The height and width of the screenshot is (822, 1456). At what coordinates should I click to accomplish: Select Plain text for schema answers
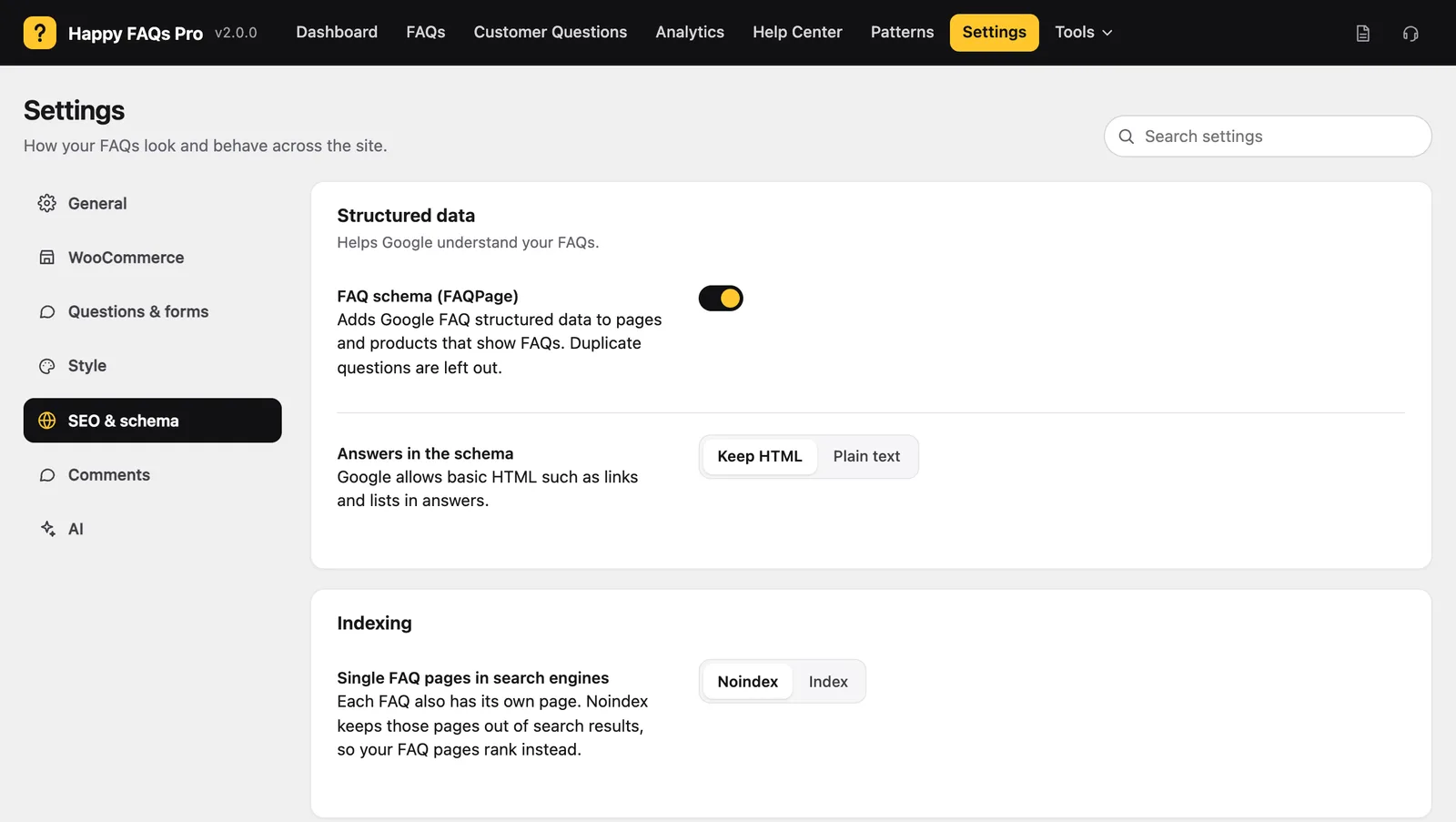tap(866, 457)
